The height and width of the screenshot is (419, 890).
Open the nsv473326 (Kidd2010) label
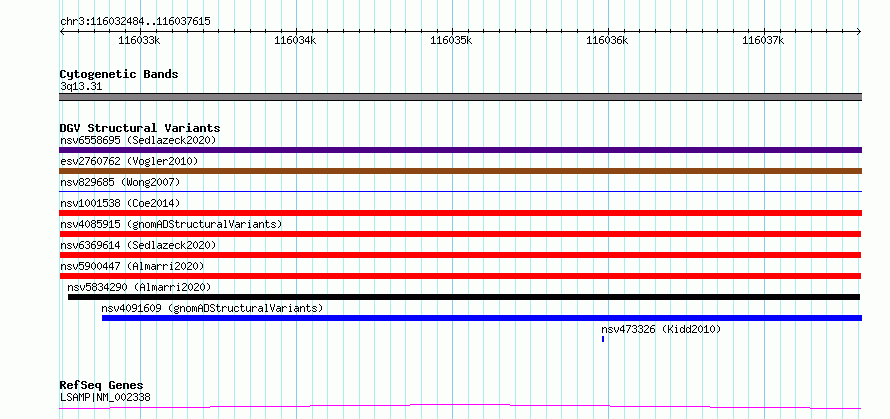(x=661, y=329)
